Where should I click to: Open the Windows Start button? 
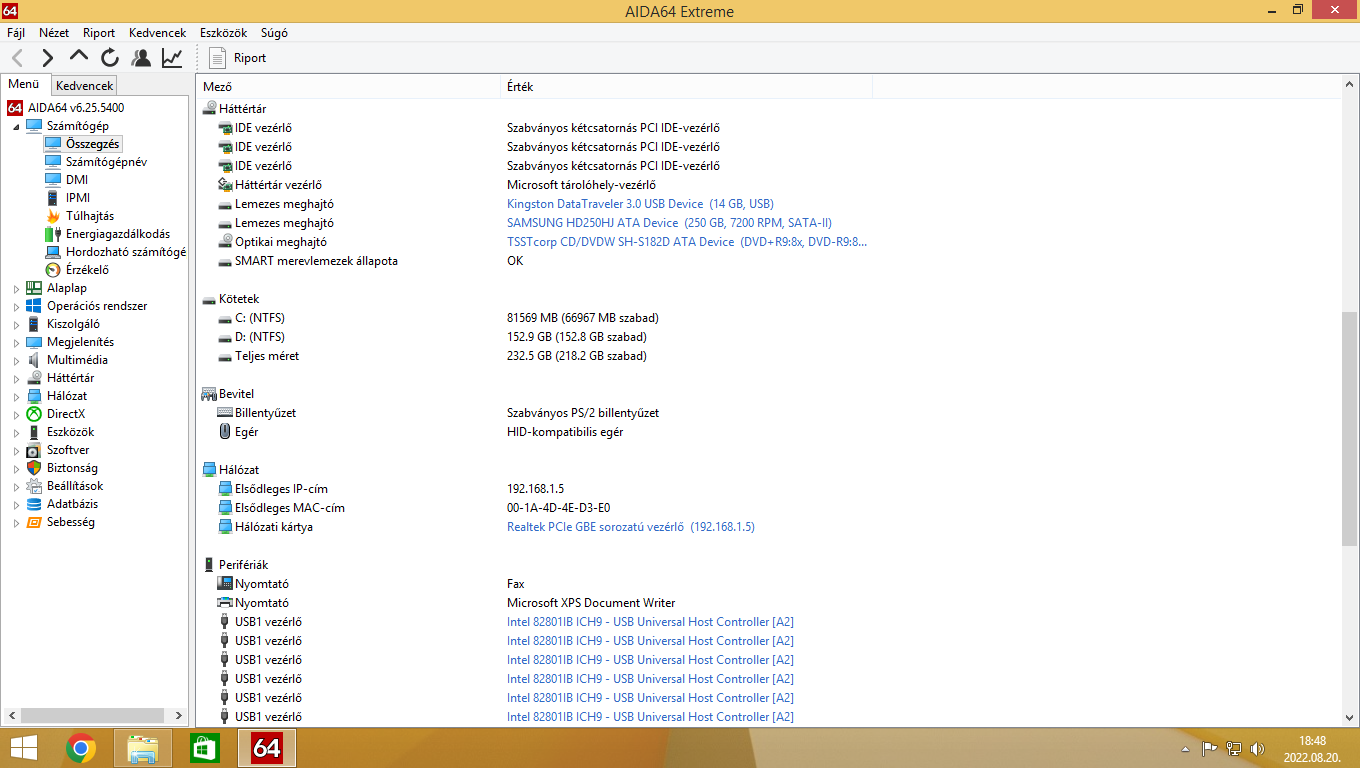point(24,748)
